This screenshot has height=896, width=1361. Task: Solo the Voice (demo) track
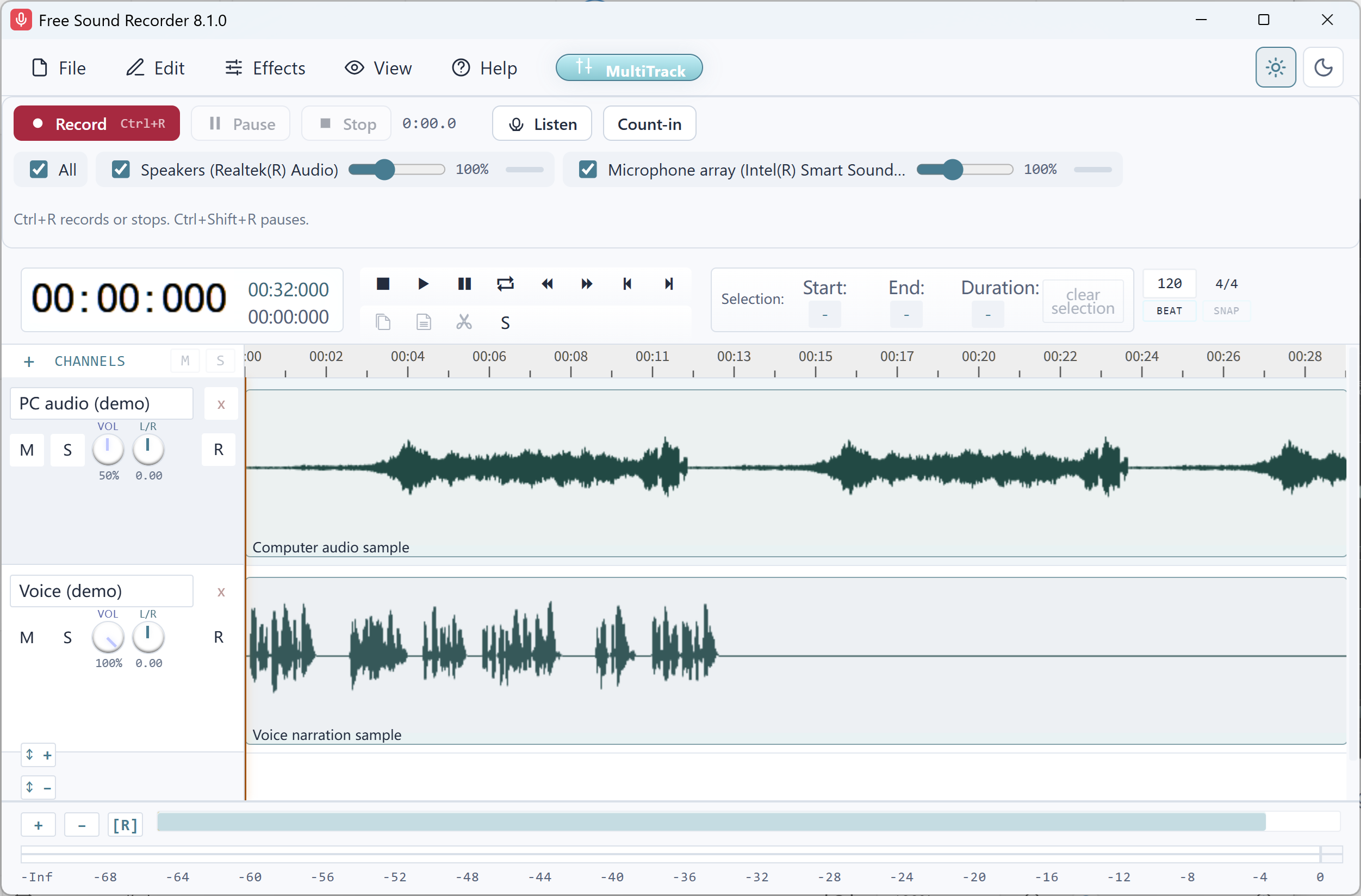[x=67, y=638]
